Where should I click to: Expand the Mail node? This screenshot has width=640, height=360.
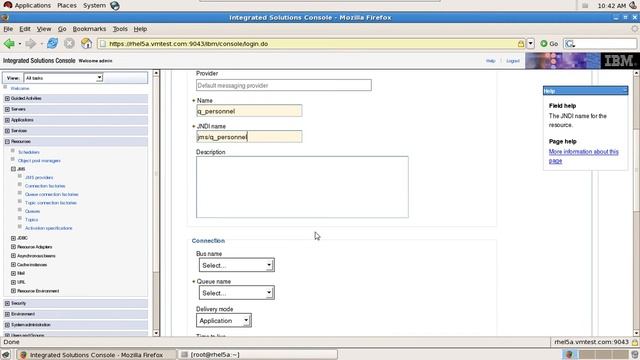[x=13, y=273]
